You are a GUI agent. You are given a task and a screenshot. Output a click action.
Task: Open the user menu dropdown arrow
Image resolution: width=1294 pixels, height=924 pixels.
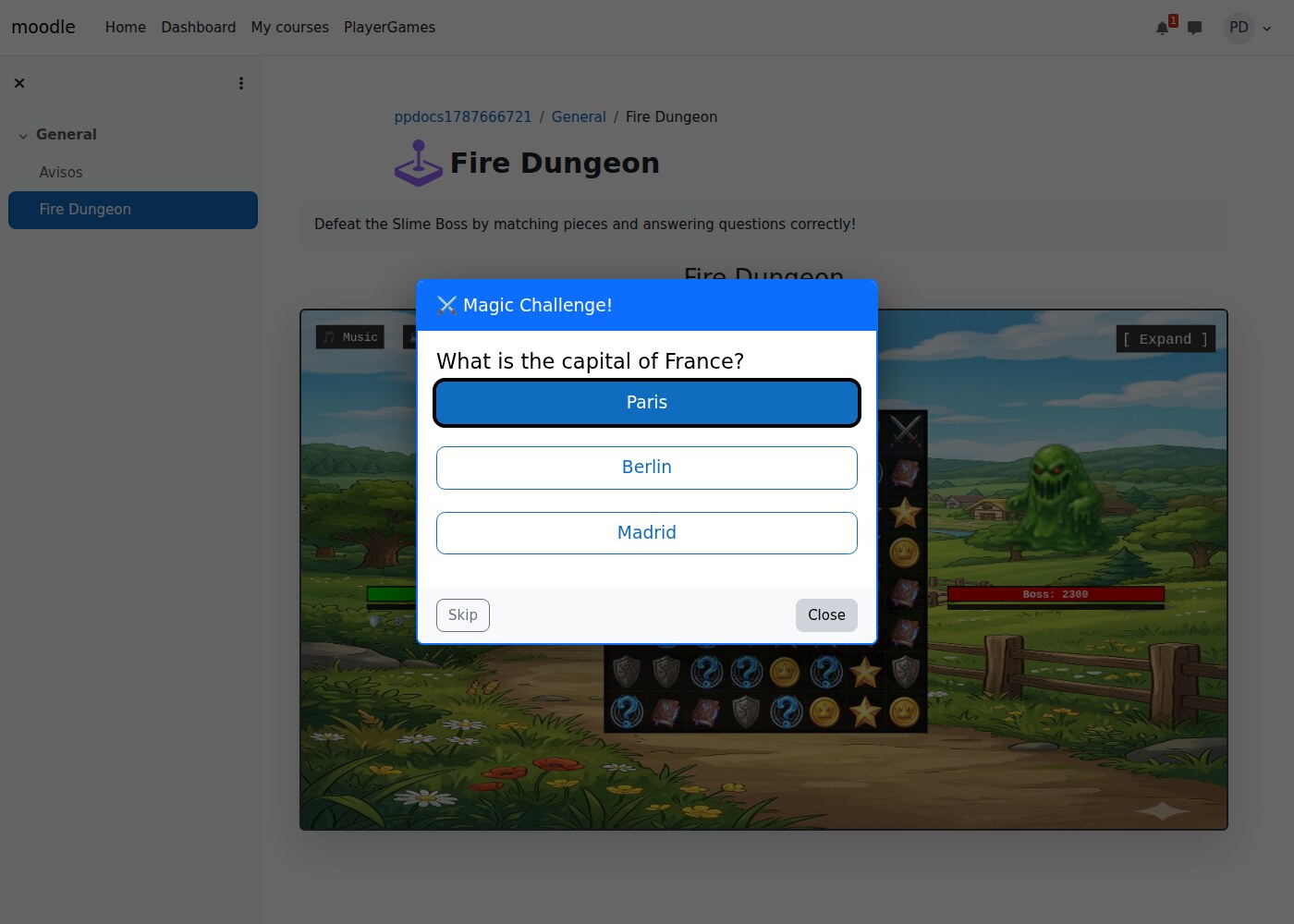point(1267,29)
